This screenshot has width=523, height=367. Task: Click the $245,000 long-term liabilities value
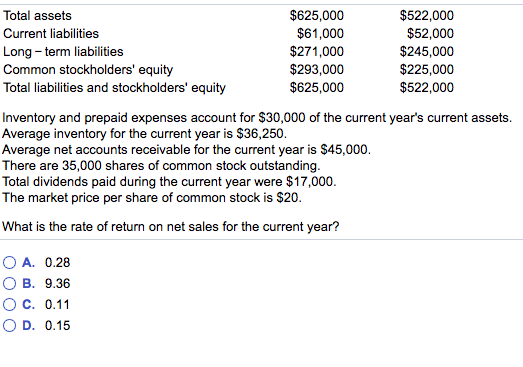pyautogui.click(x=427, y=52)
